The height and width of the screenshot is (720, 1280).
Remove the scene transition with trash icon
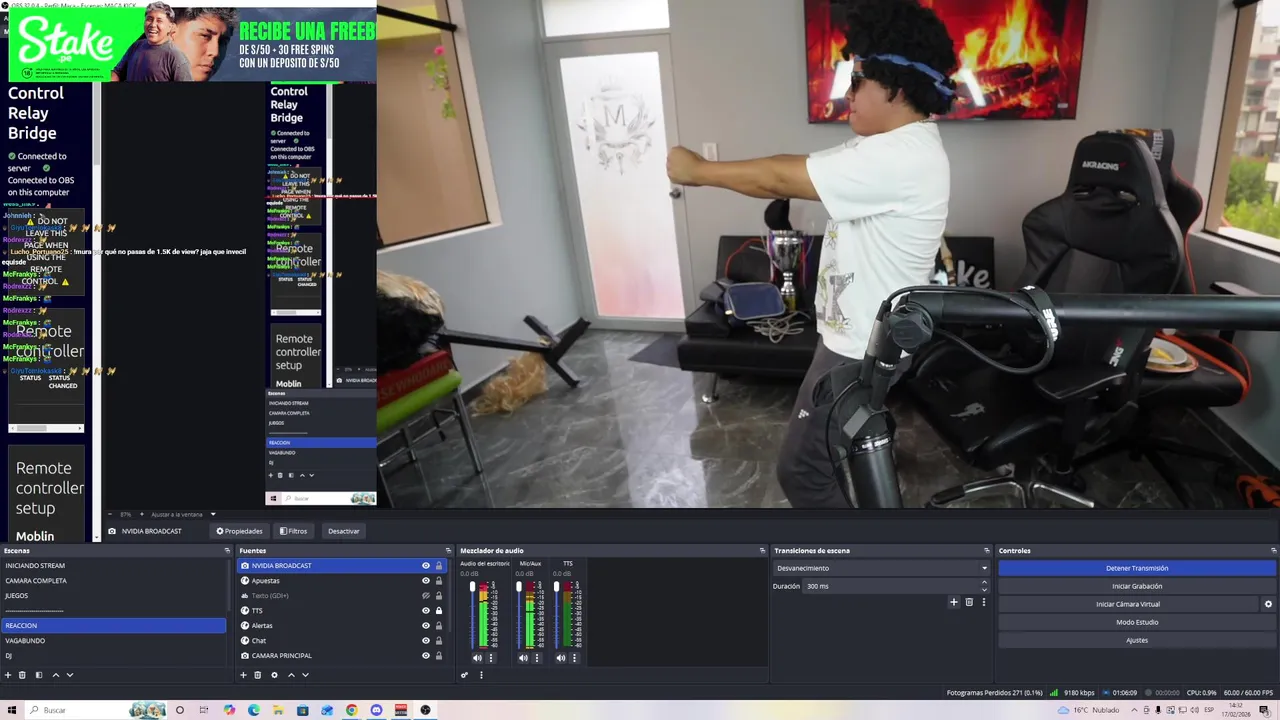pos(969,602)
